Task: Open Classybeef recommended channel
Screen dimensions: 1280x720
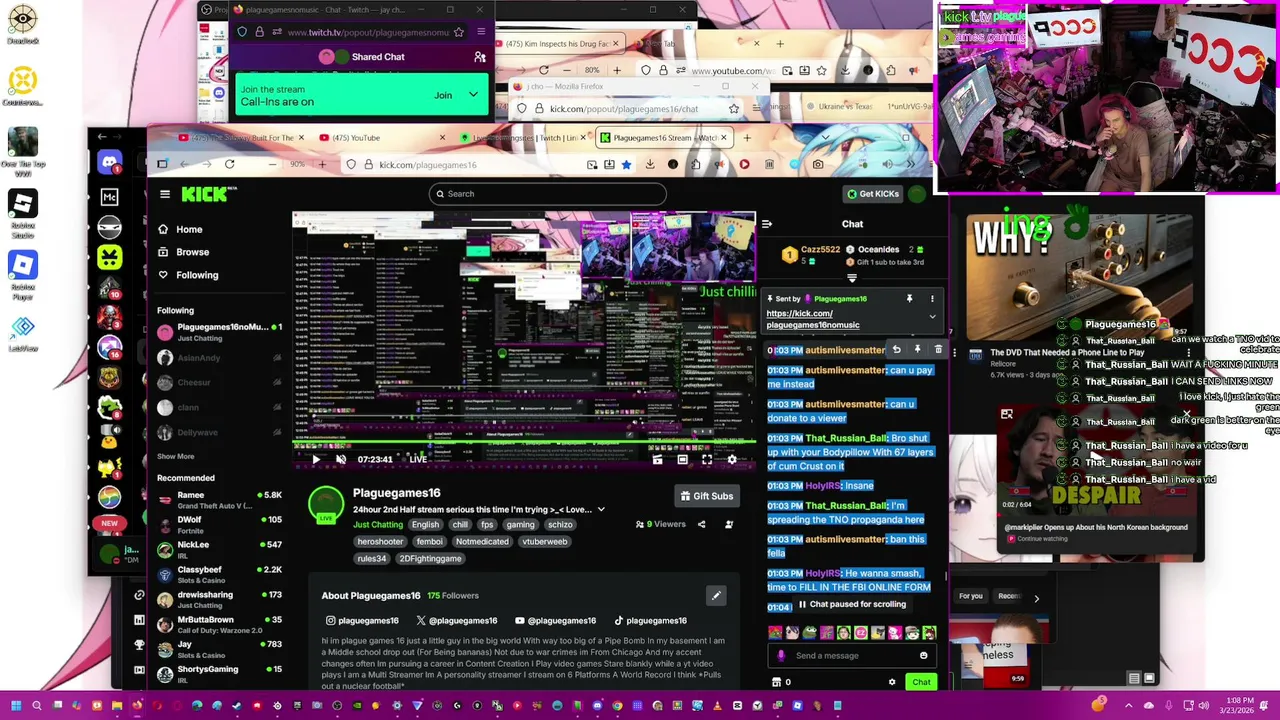Action: (x=219, y=574)
